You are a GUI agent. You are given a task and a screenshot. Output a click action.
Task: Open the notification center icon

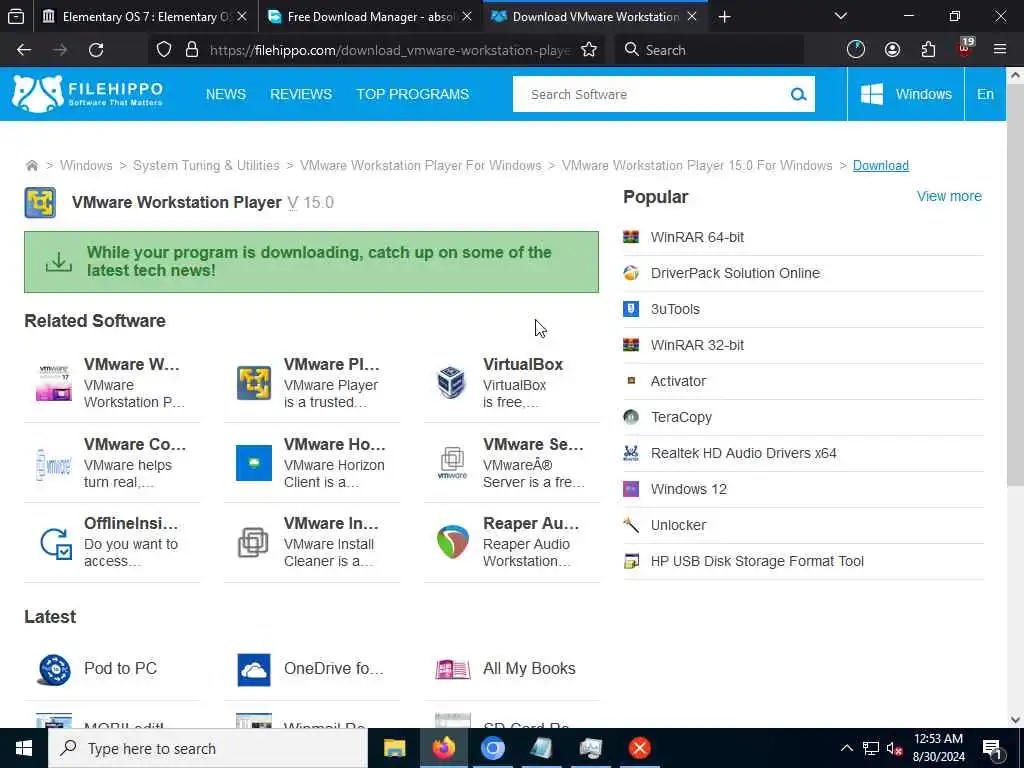(992, 748)
